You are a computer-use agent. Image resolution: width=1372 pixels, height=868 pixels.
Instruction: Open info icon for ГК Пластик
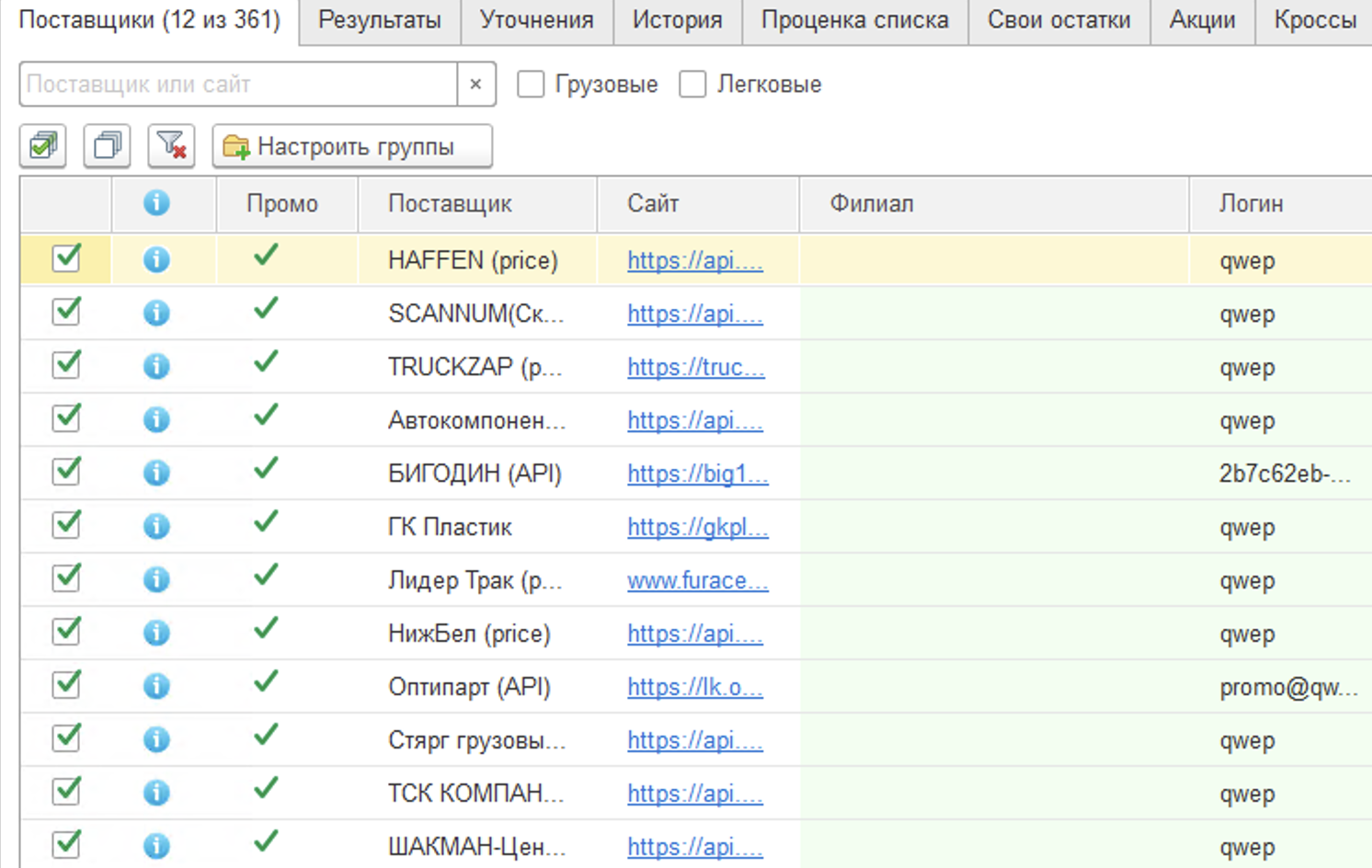pyautogui.click(x=156, y=527)
